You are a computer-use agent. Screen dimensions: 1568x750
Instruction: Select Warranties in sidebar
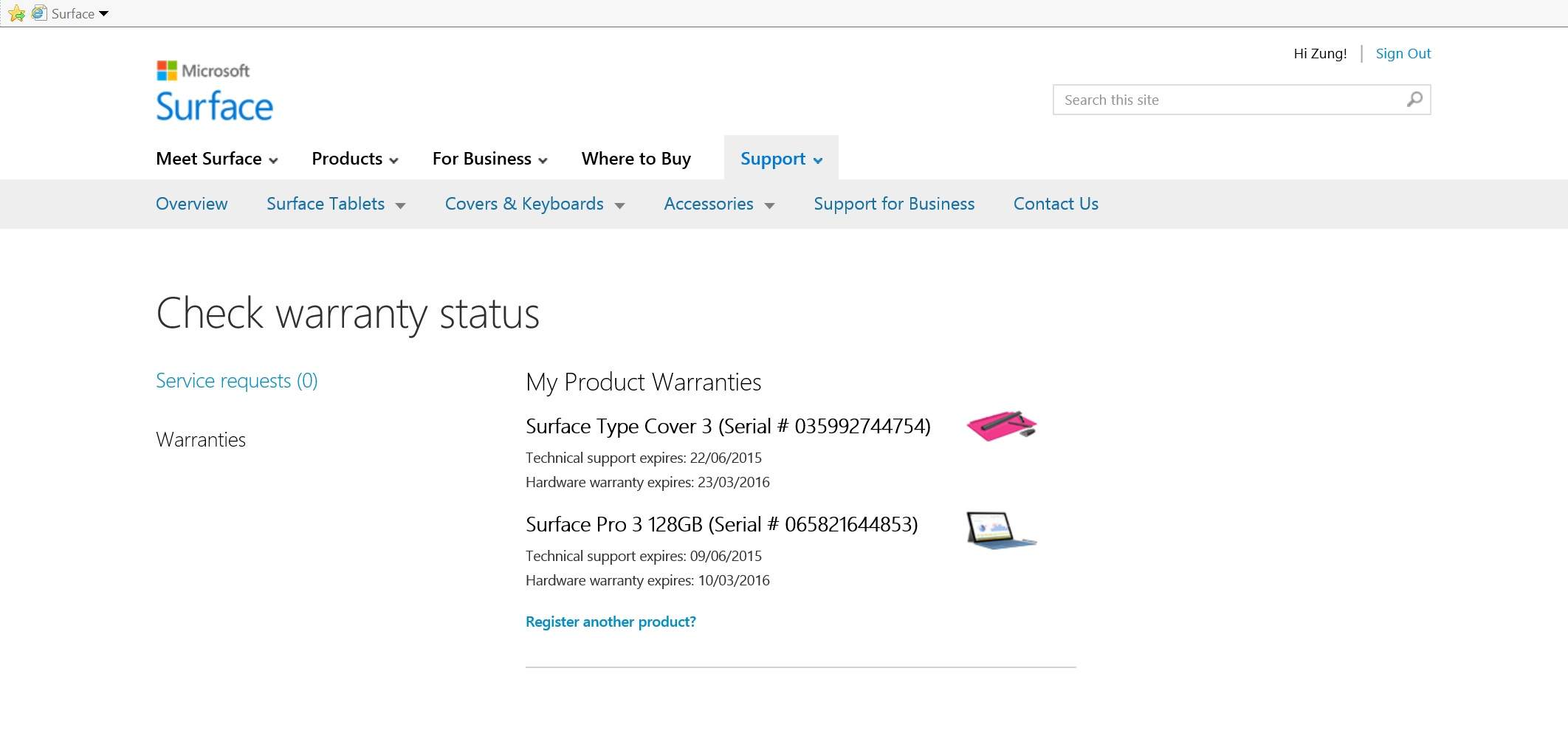pyautogui.click(x=201, y=440)
